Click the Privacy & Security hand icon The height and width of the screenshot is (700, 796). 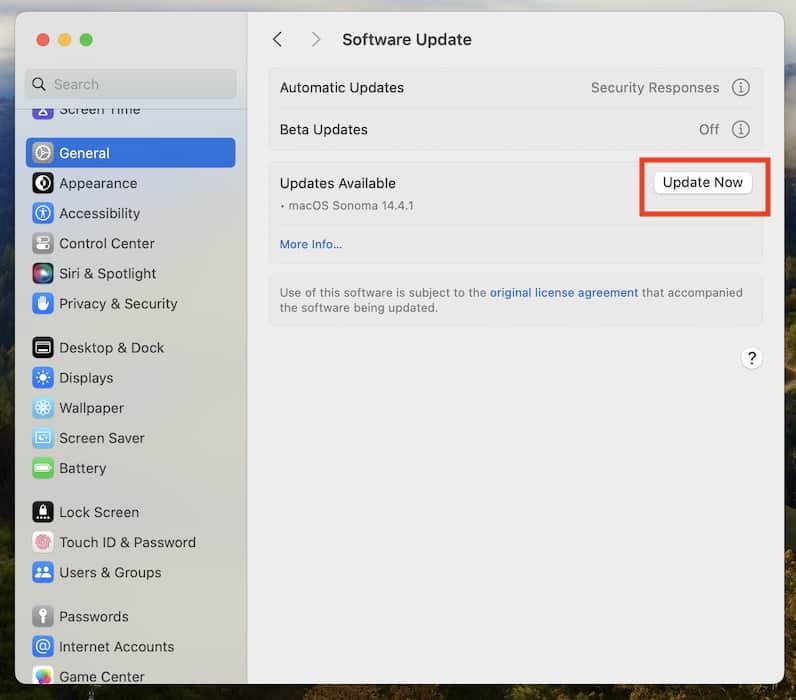pyautogui.click(x=43, y=303)
